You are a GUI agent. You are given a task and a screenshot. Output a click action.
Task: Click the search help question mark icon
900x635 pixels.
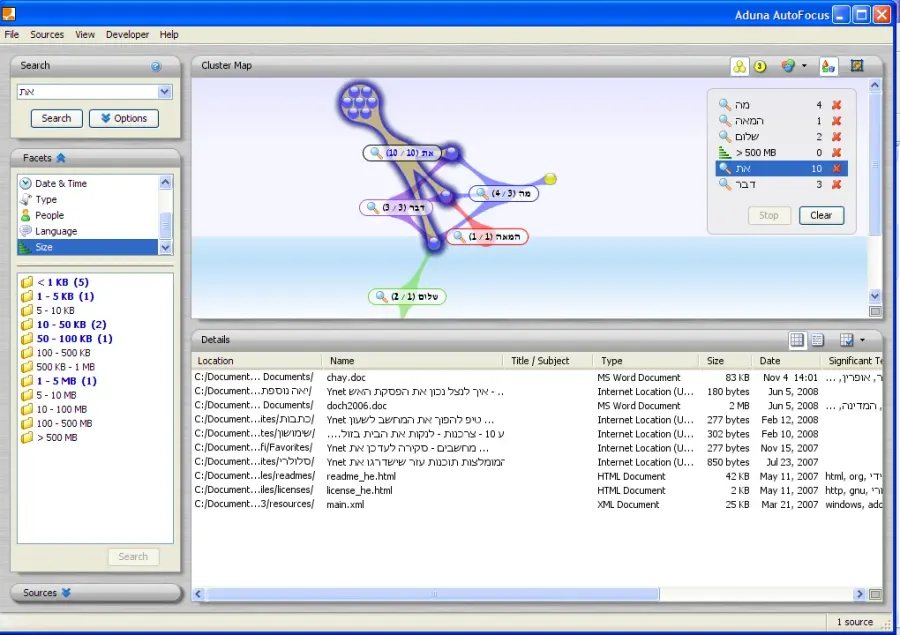pyautogui.click(x=156, y=66)
